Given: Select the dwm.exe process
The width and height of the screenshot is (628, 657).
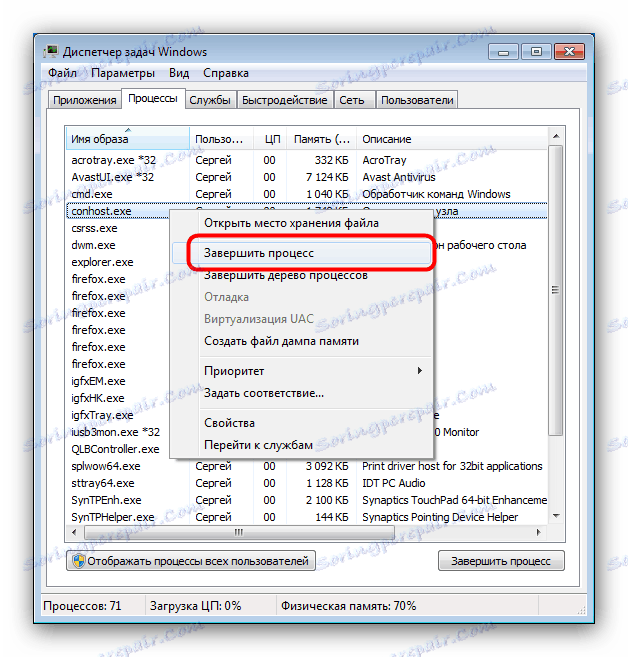Looking at the screenshot, I should [x=93, y=245].
